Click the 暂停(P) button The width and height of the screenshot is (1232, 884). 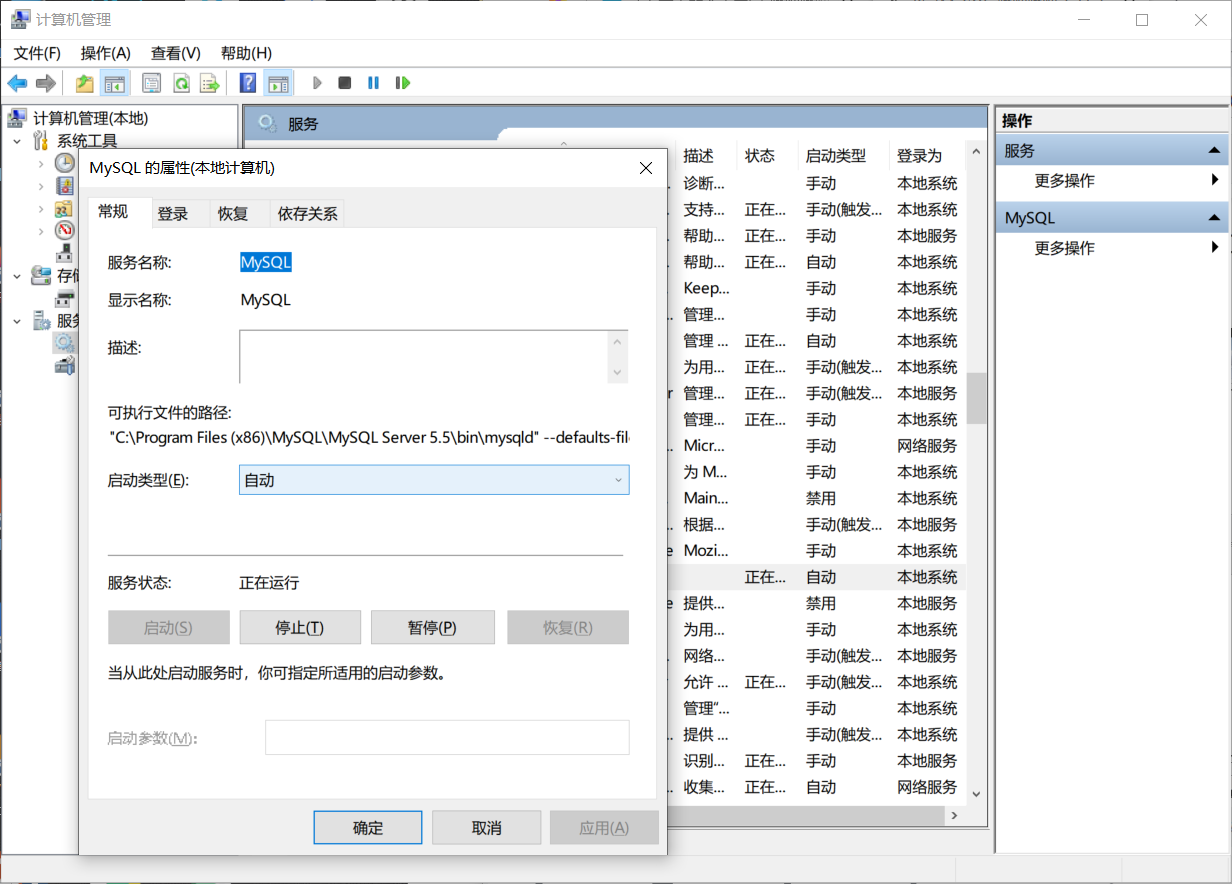(432, 627)
